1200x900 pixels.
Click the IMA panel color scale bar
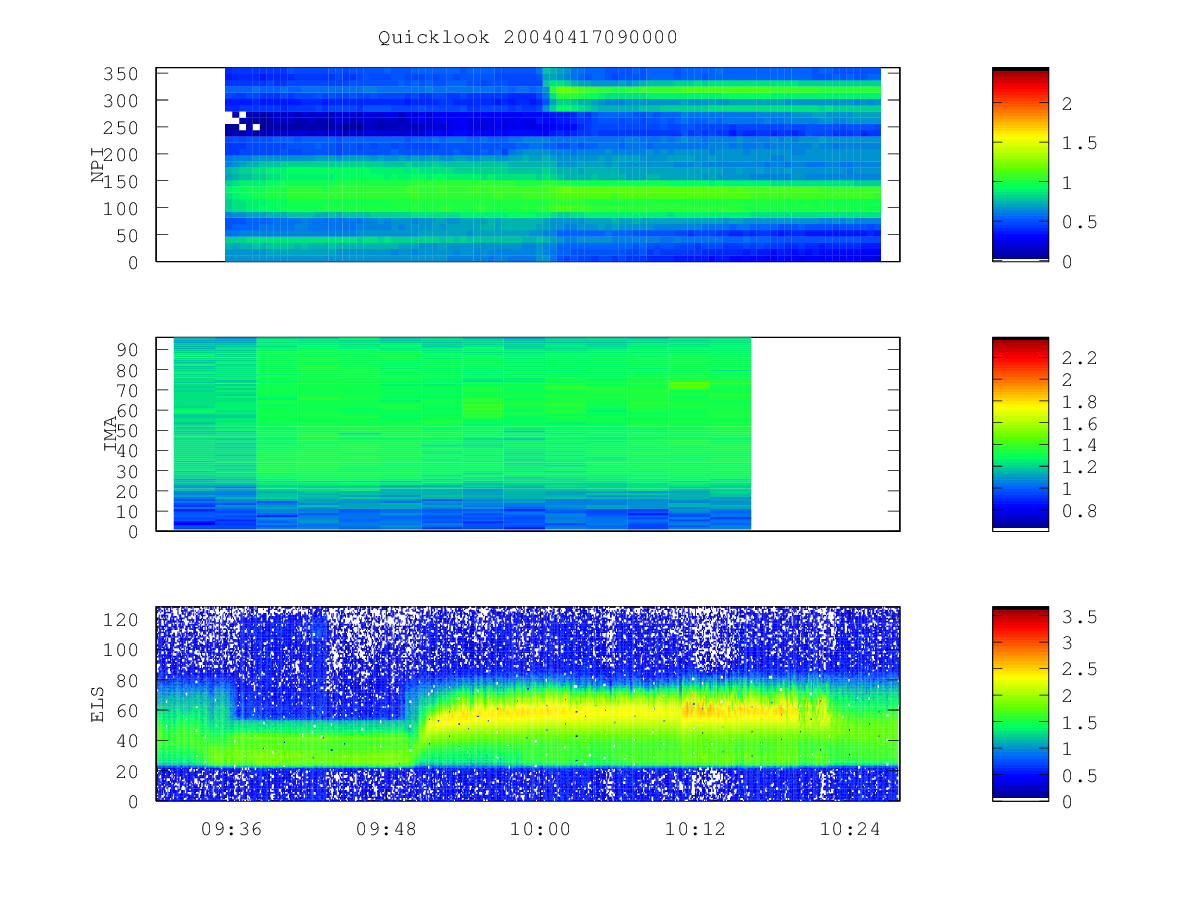pos(1020,434)
